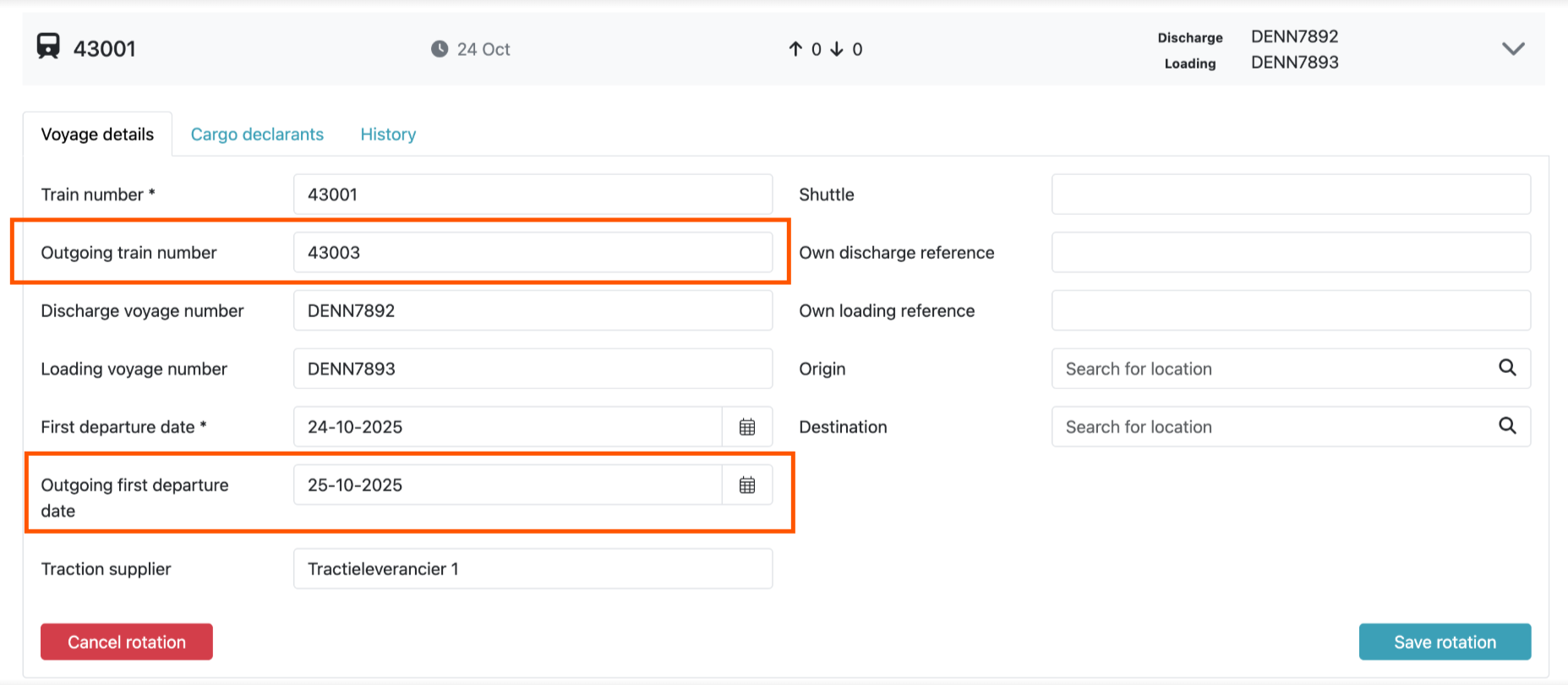Viewport: 1568px width, 685px height.
Task: Click the clock icon next to 24 Oct
Action: [440, 49]
